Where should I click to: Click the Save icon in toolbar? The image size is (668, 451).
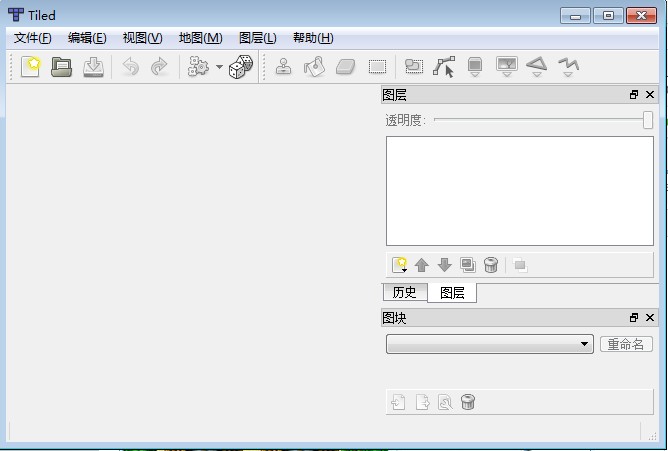[93, 67]
